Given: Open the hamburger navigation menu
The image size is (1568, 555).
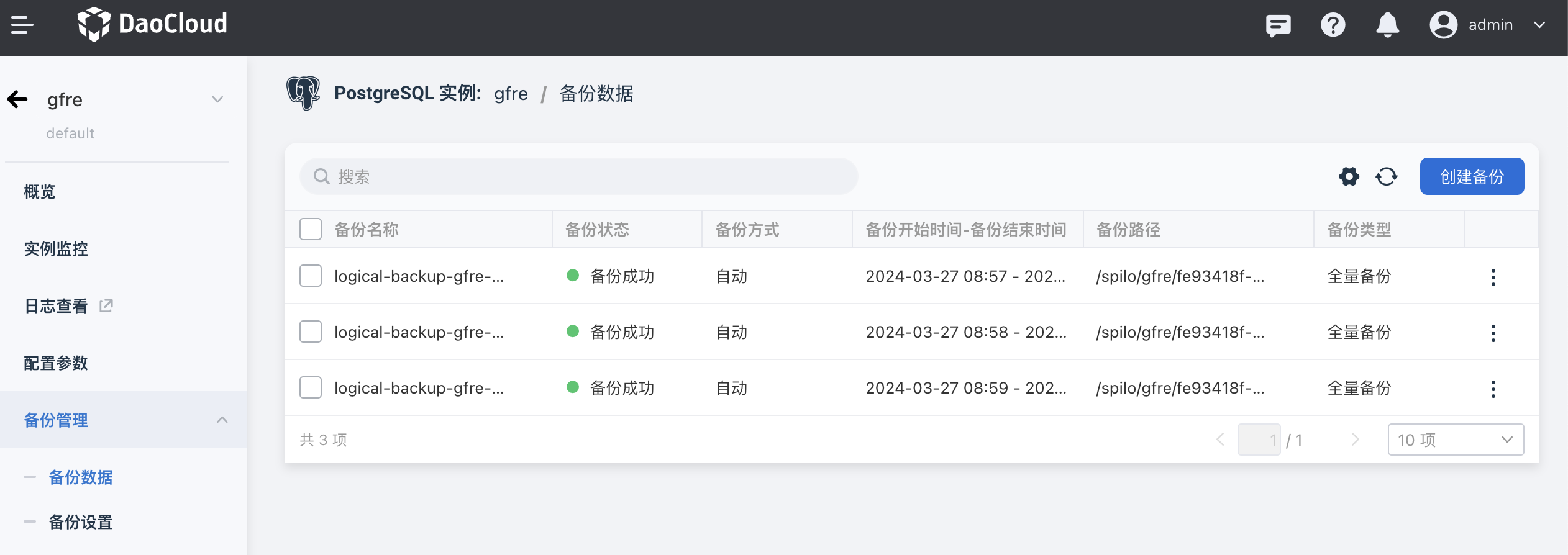Looking at the screenshot, I should pos(22,25).
